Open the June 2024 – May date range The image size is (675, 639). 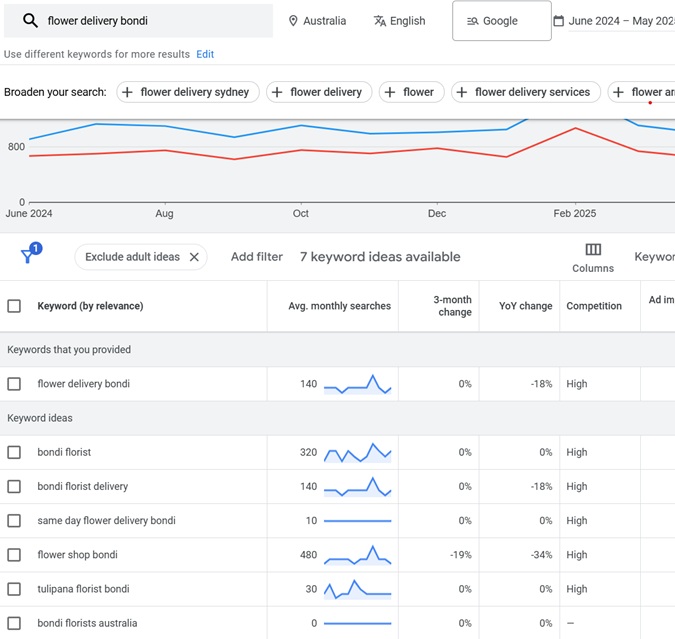pyautogui.click(x=614, y=21)
